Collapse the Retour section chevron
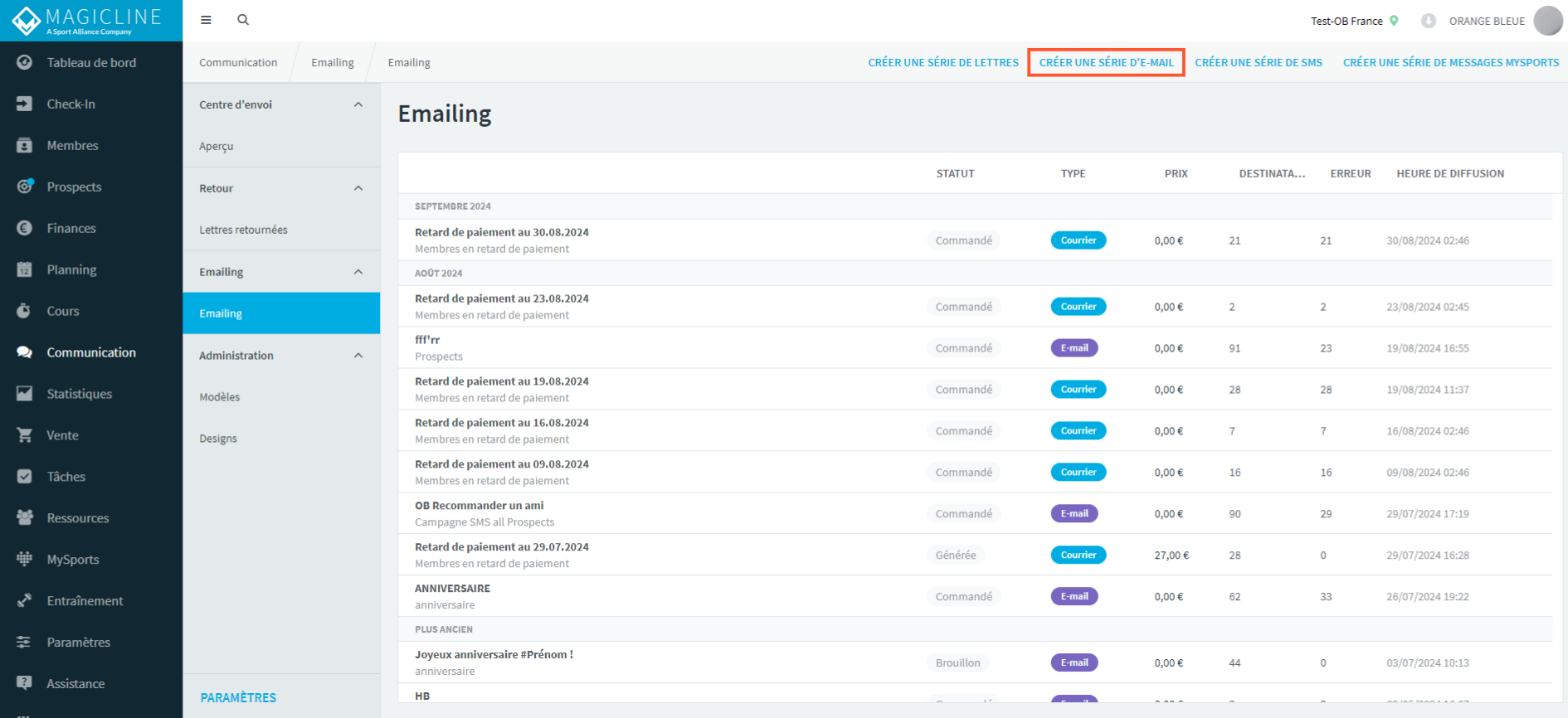Image resolution: width=1568 pixels, height=718 pixels. tap(358, 188)
